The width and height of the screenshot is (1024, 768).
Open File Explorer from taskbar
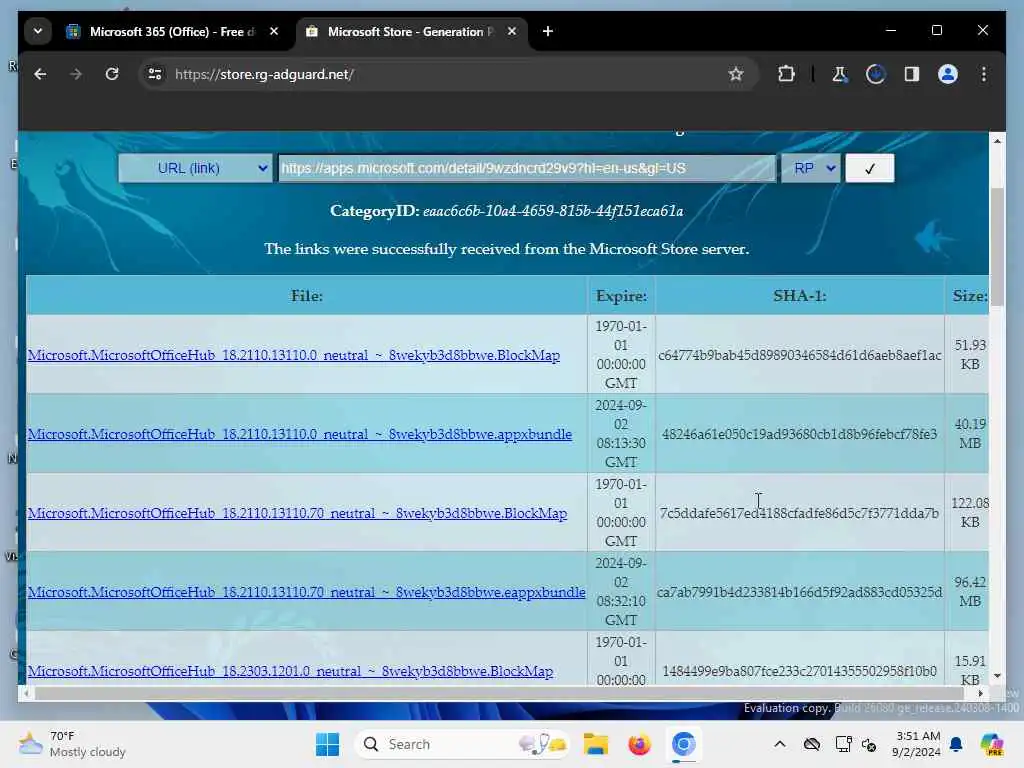(x=596, y=744)
